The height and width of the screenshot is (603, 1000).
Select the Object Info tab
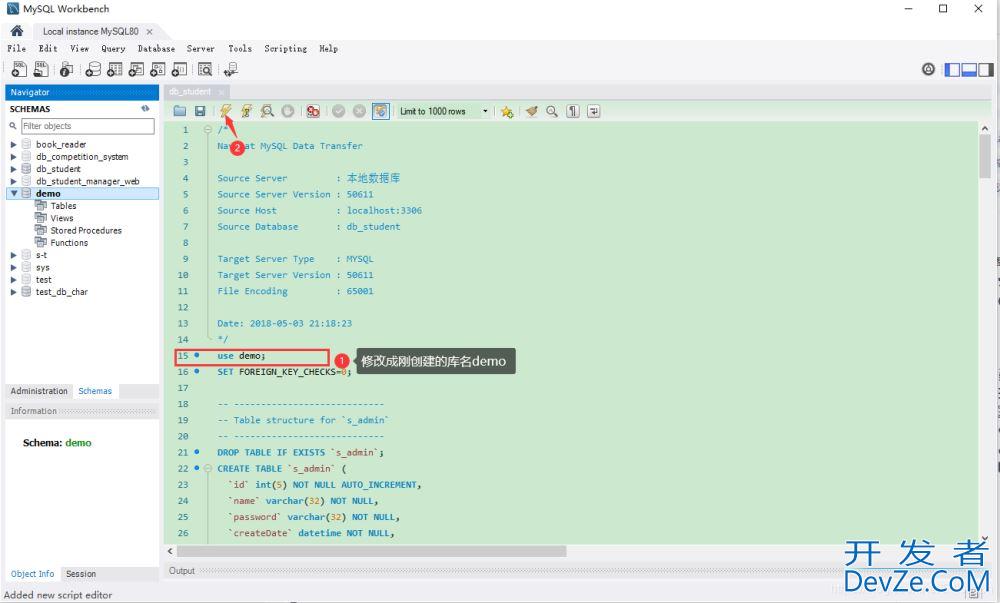click(33, 574)
